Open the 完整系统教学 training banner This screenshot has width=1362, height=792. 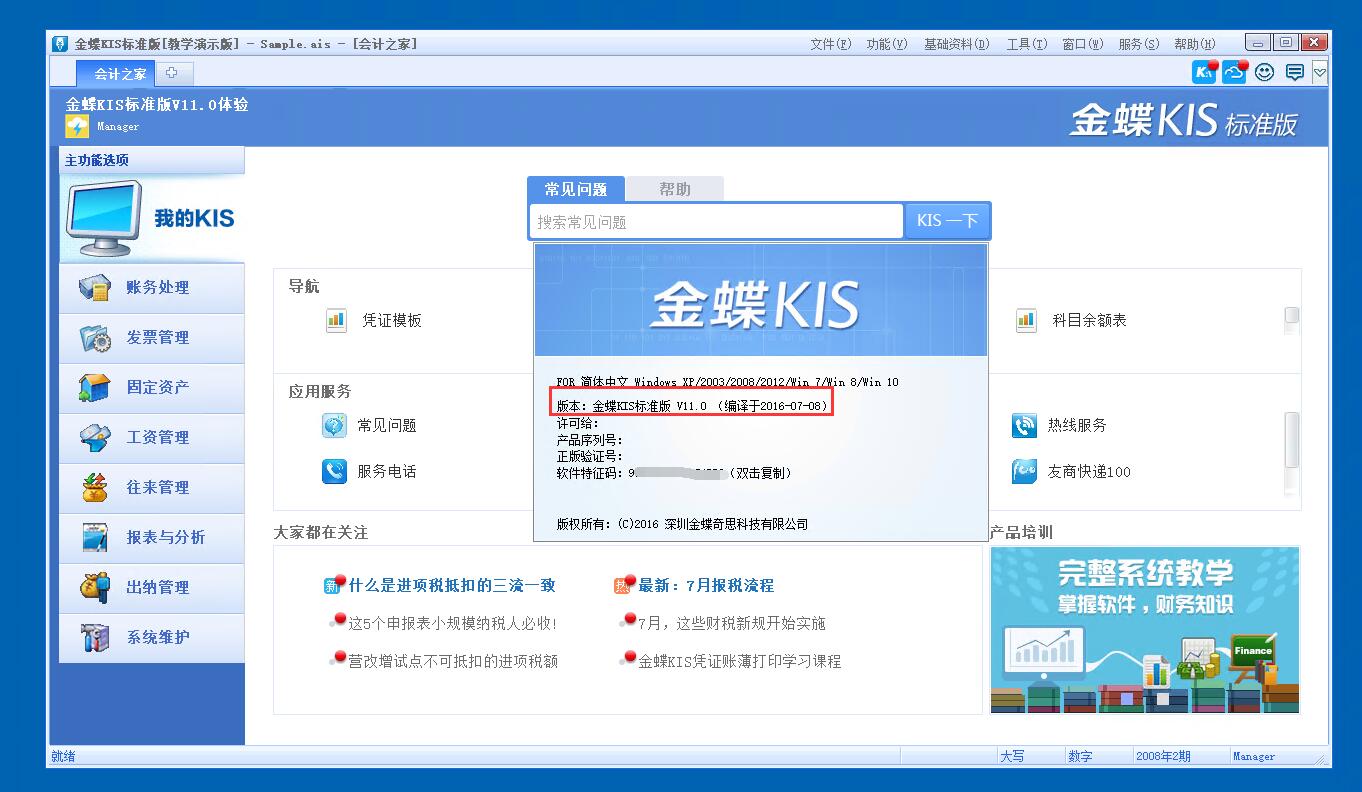click(x=1145, y=630)
